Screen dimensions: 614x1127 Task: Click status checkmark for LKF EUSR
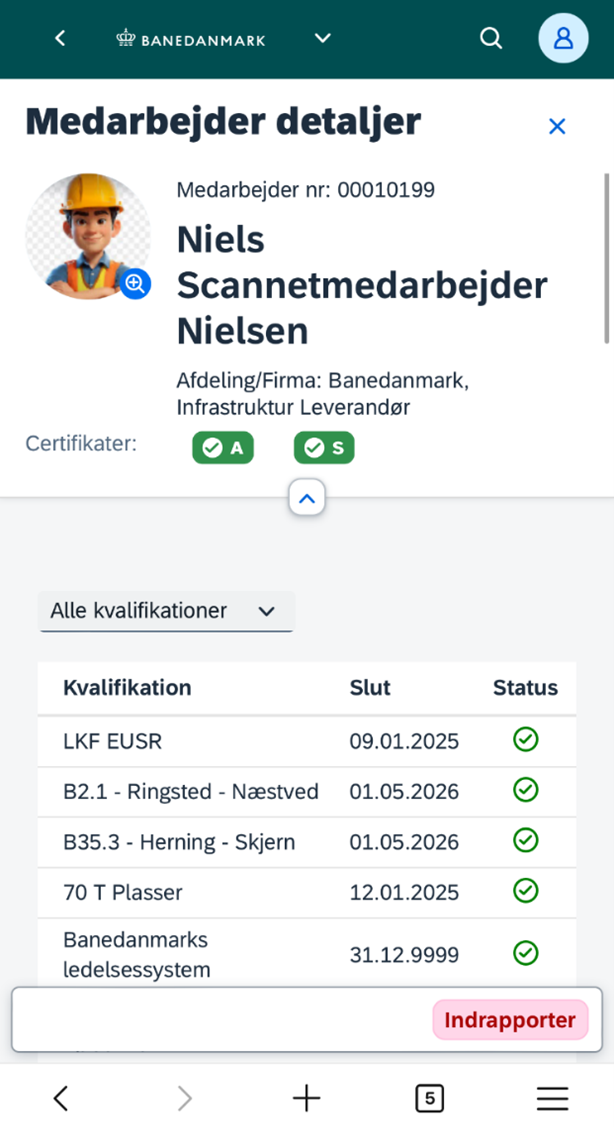[x=525, y=740]
